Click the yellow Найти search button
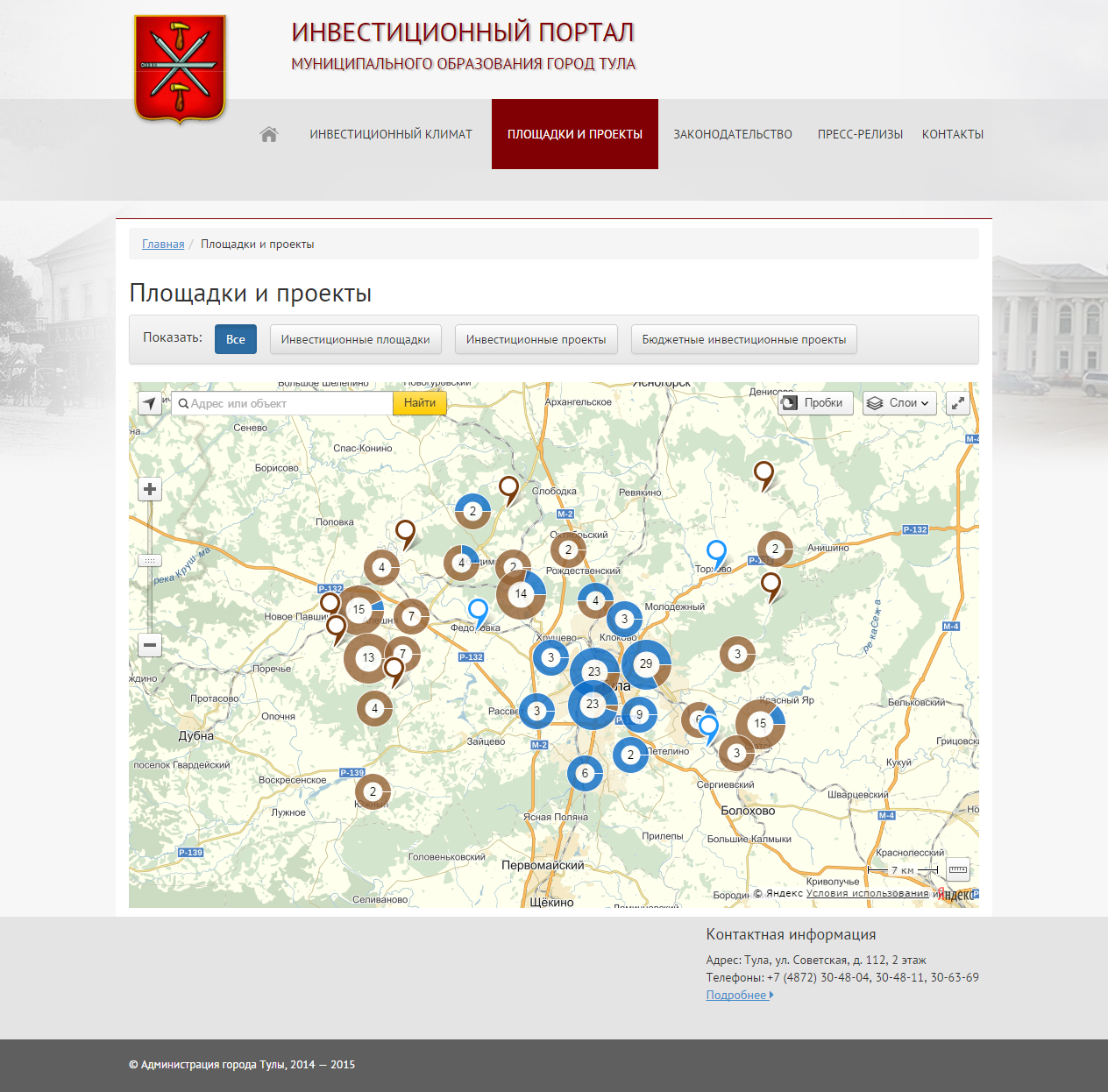 420,403
